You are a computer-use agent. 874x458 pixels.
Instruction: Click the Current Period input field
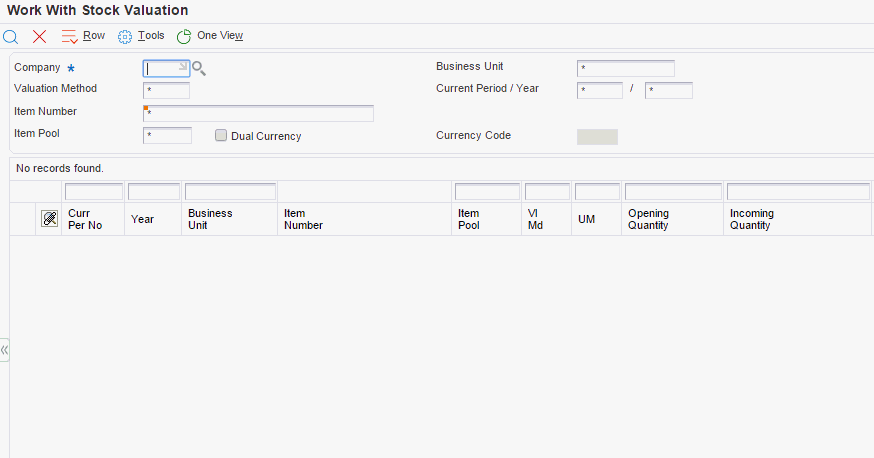[600, 91]
